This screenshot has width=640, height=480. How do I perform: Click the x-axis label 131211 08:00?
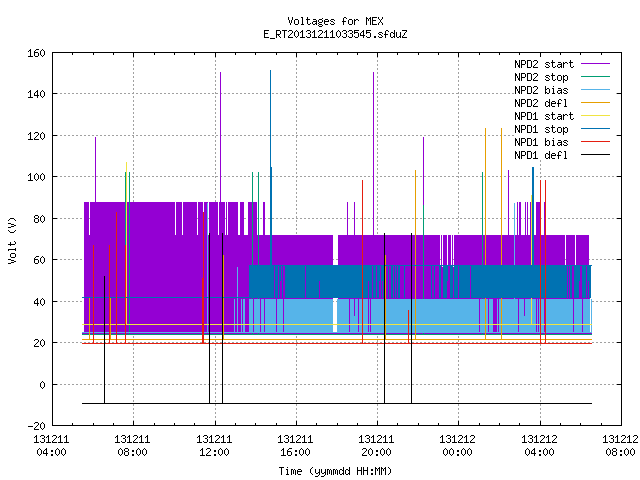pos(132,446)
